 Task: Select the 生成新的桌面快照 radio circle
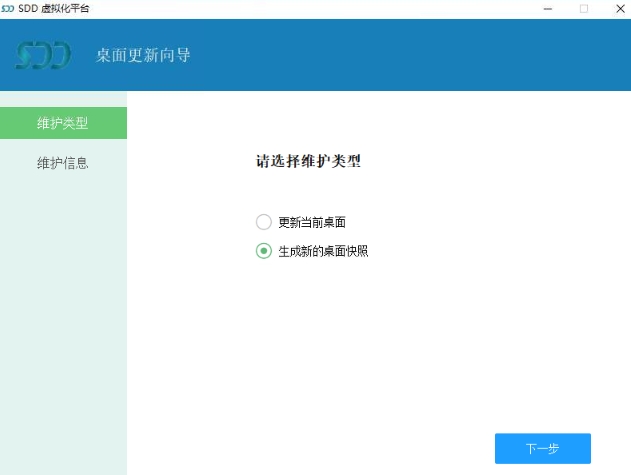coord(264,251)
